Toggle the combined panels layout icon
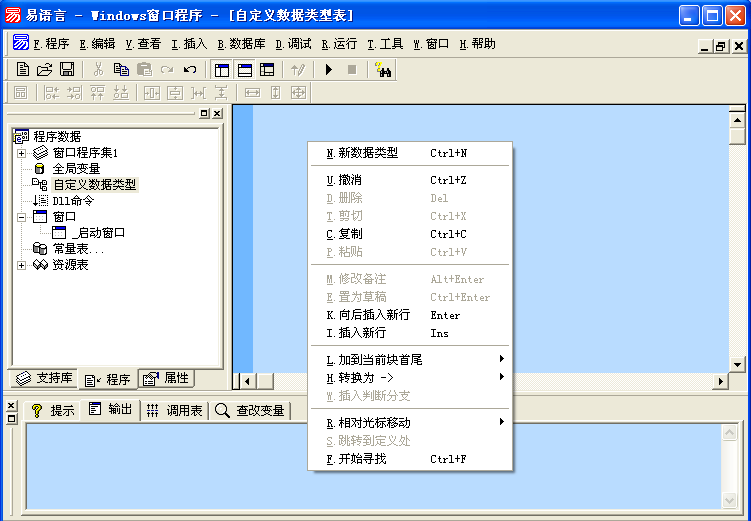Viewport: 751px width, 521px height. pyautogui.click(x=267, y=70)
